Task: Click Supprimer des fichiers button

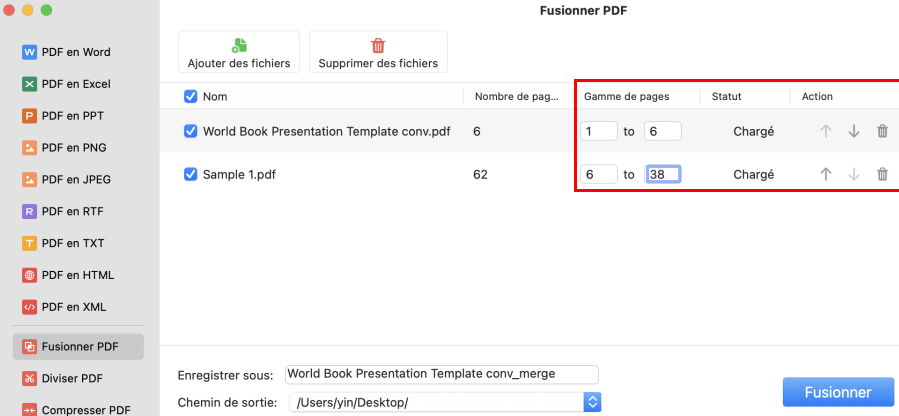Action: pyautogui.click(x=378, y=52)
